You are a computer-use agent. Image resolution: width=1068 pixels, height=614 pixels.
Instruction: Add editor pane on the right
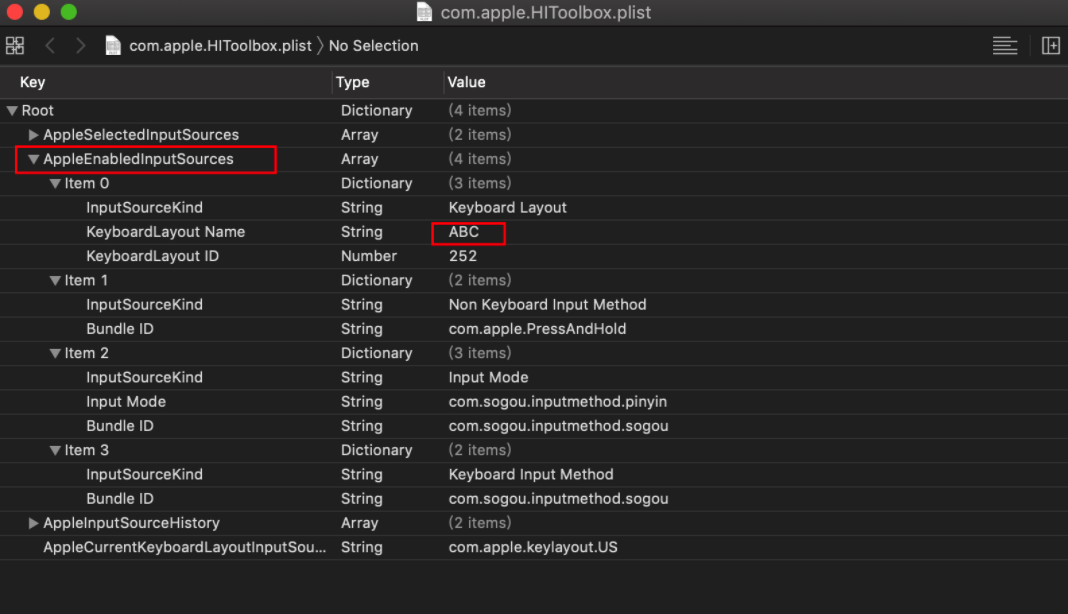(1050, 46)
